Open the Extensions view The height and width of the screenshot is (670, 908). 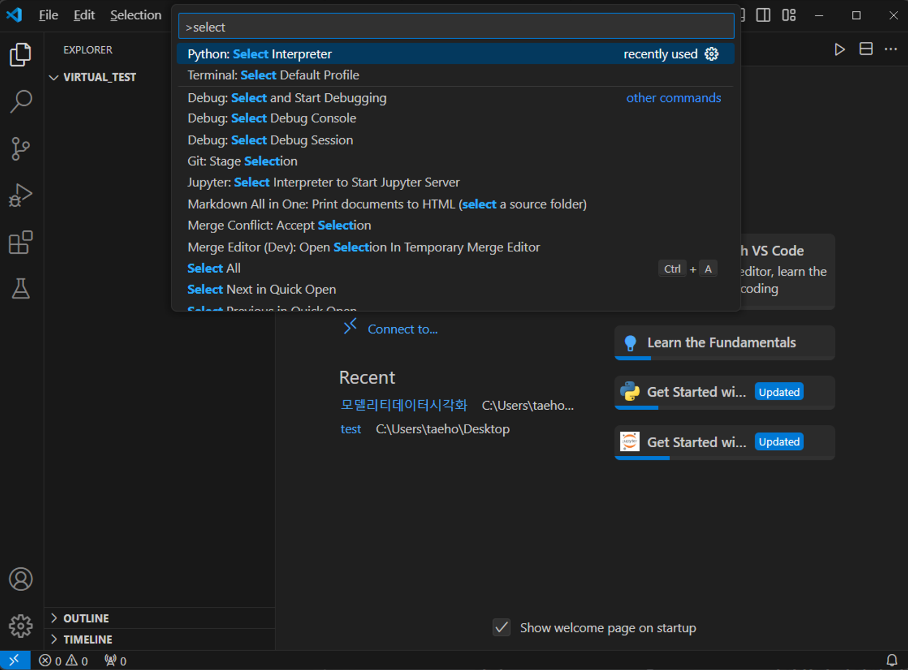click(21, 242)
